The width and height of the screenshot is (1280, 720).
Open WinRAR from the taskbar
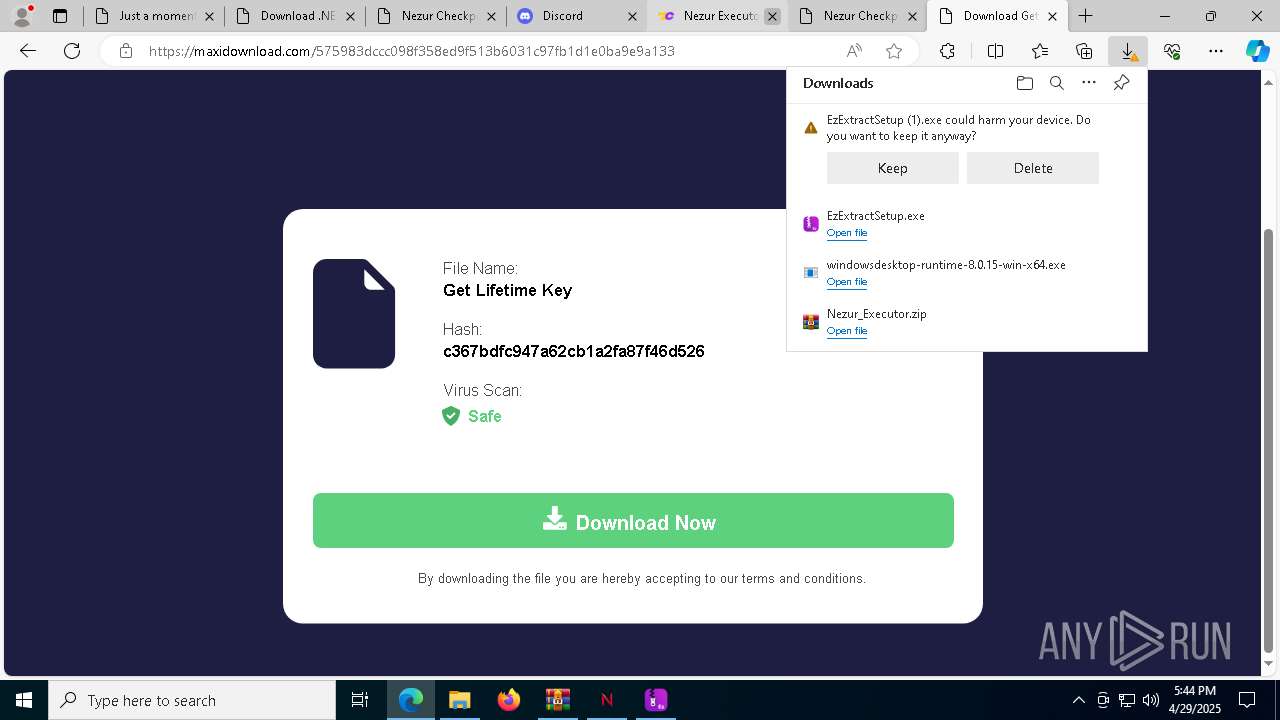coord(557,700)
